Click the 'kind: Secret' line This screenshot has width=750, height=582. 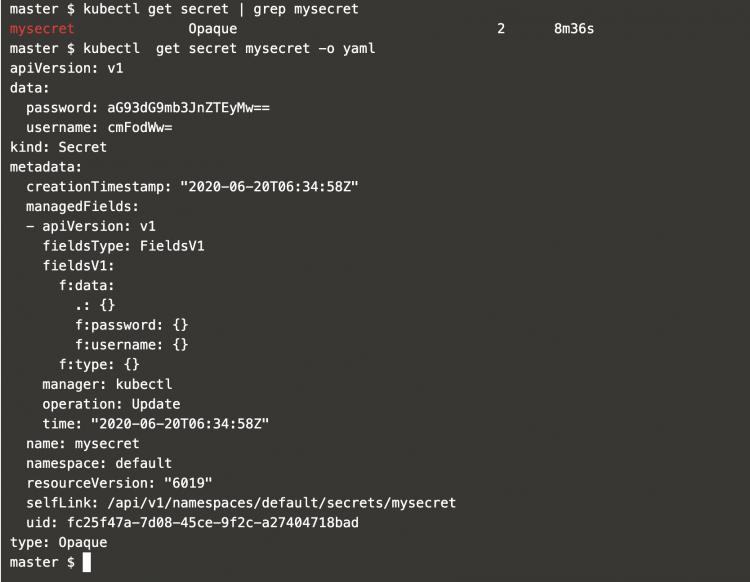(x=58, y=147)
